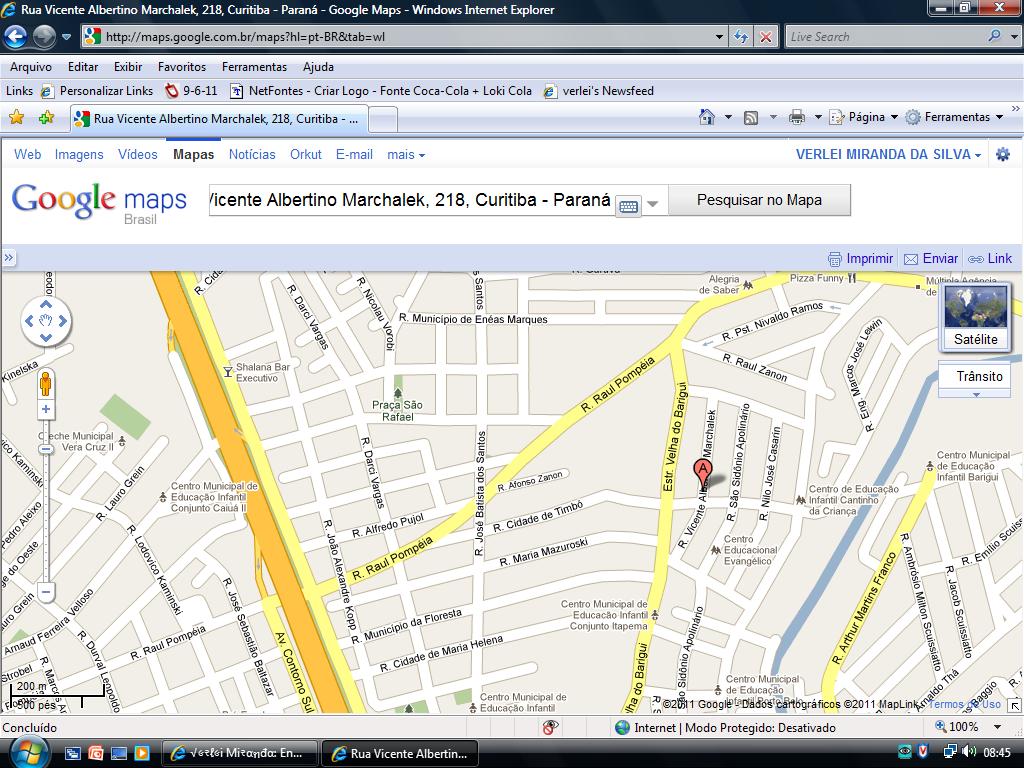Pan the map right with the arrow
The width and height of the screenshot is (1024, 768).
63,321
